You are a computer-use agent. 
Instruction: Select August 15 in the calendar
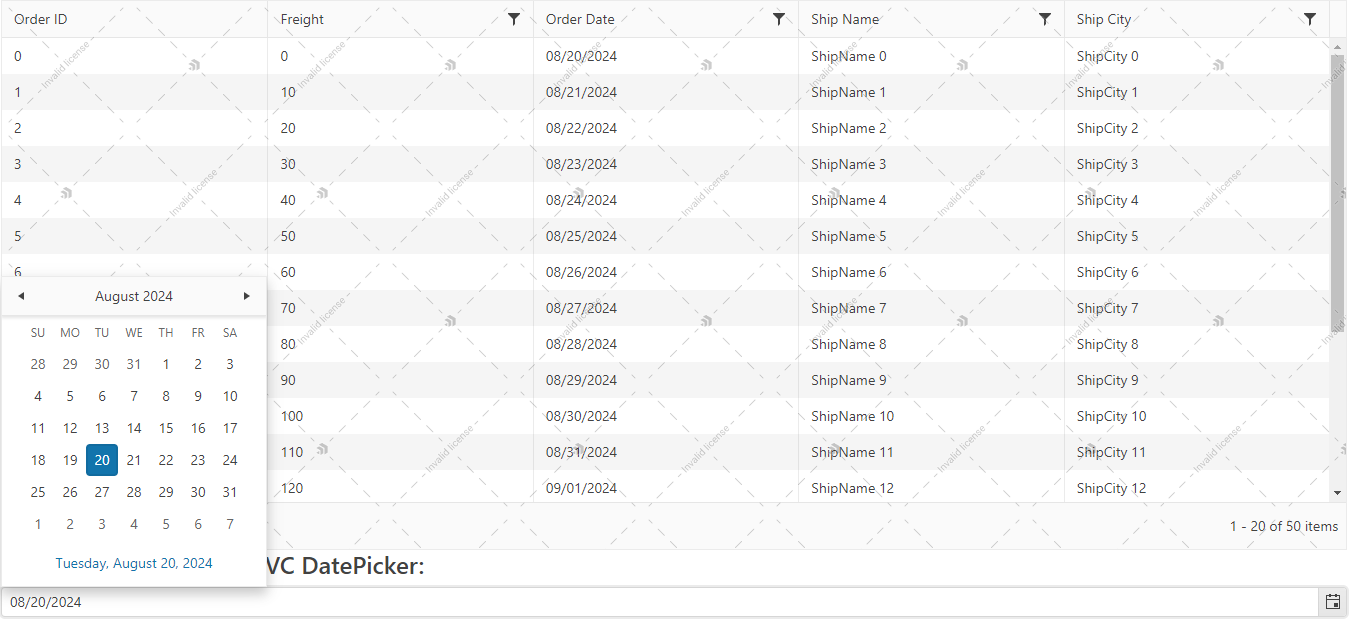[166, 427]
